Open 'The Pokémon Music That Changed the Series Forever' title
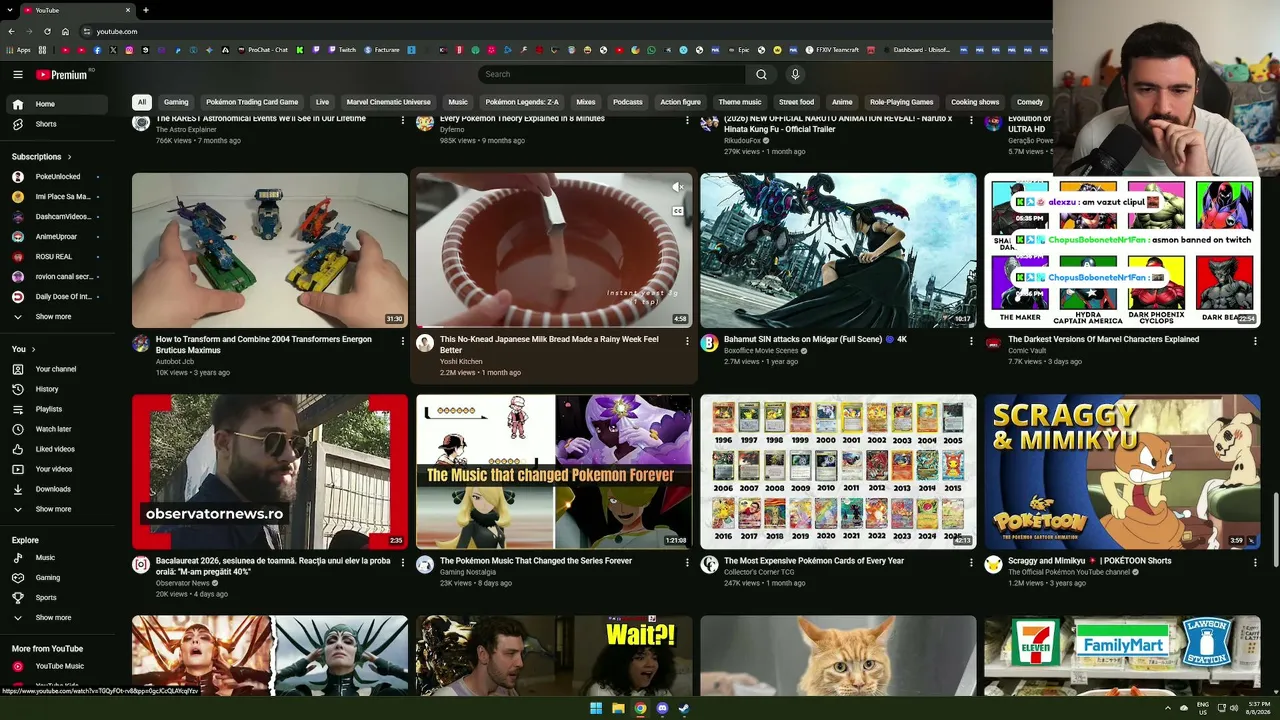1280x720 pixels. click(x=536, y=561)
